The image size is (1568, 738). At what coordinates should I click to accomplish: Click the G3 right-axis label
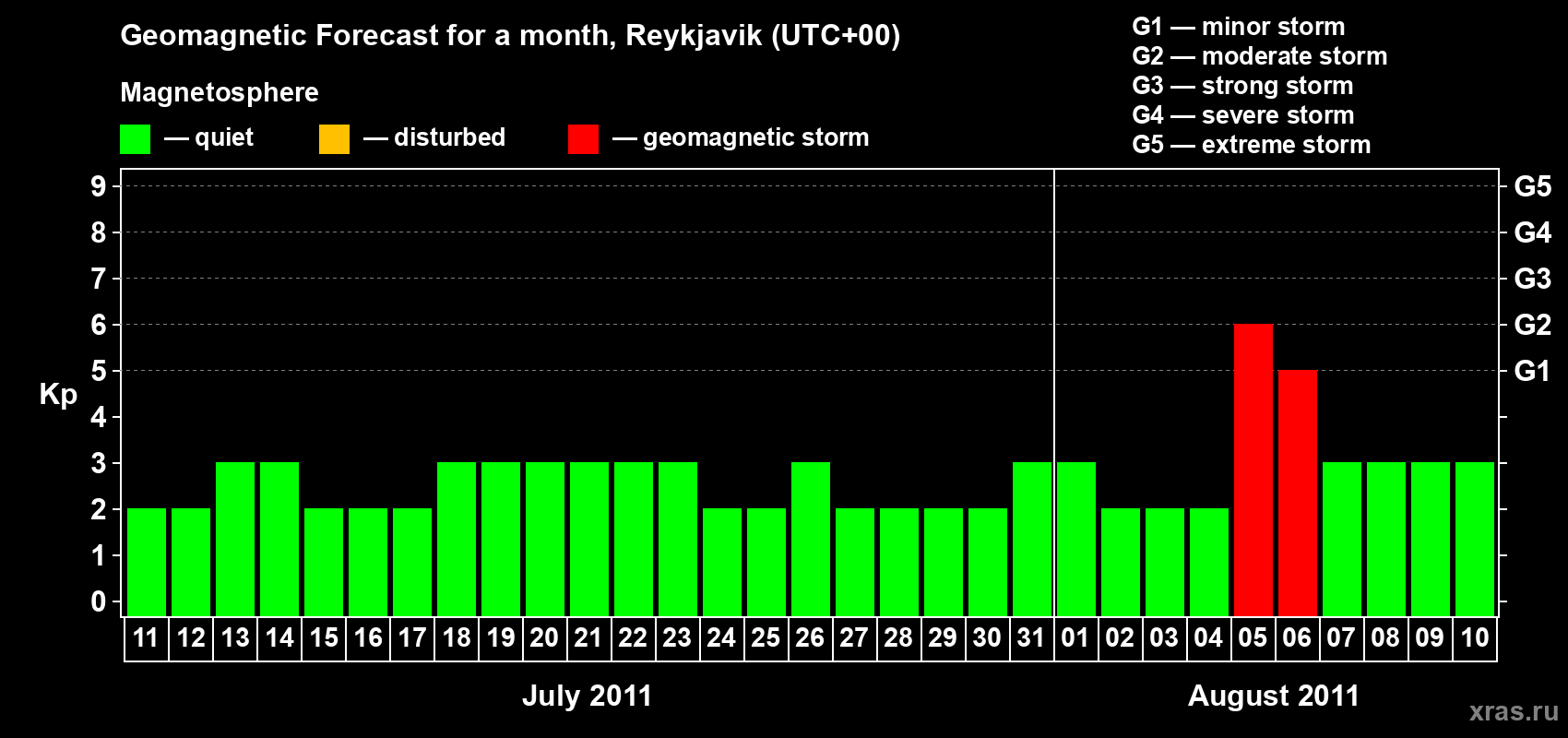(1533, 279)
